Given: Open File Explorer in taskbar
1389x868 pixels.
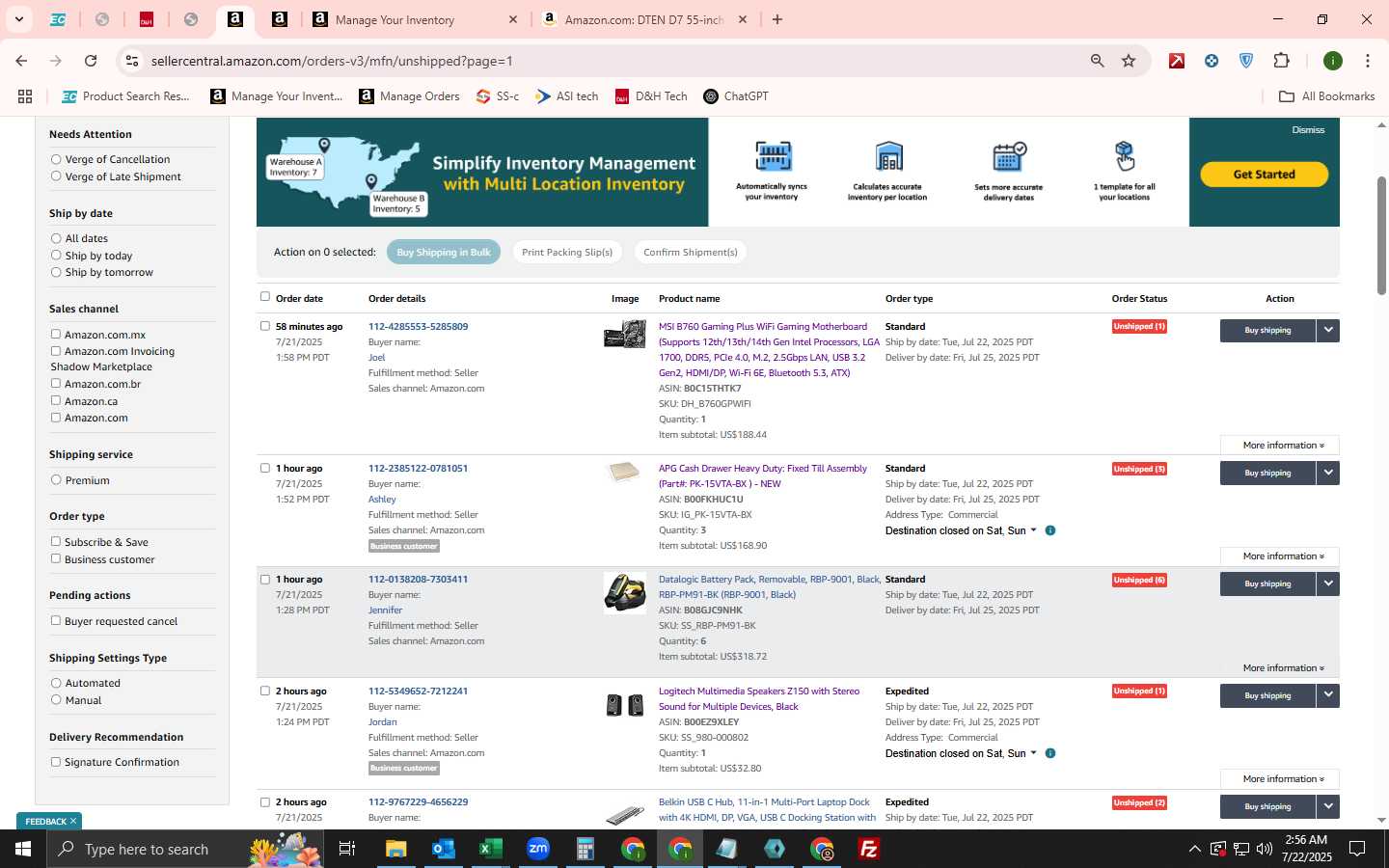Looking at the screenshot, I should (396, 849).
